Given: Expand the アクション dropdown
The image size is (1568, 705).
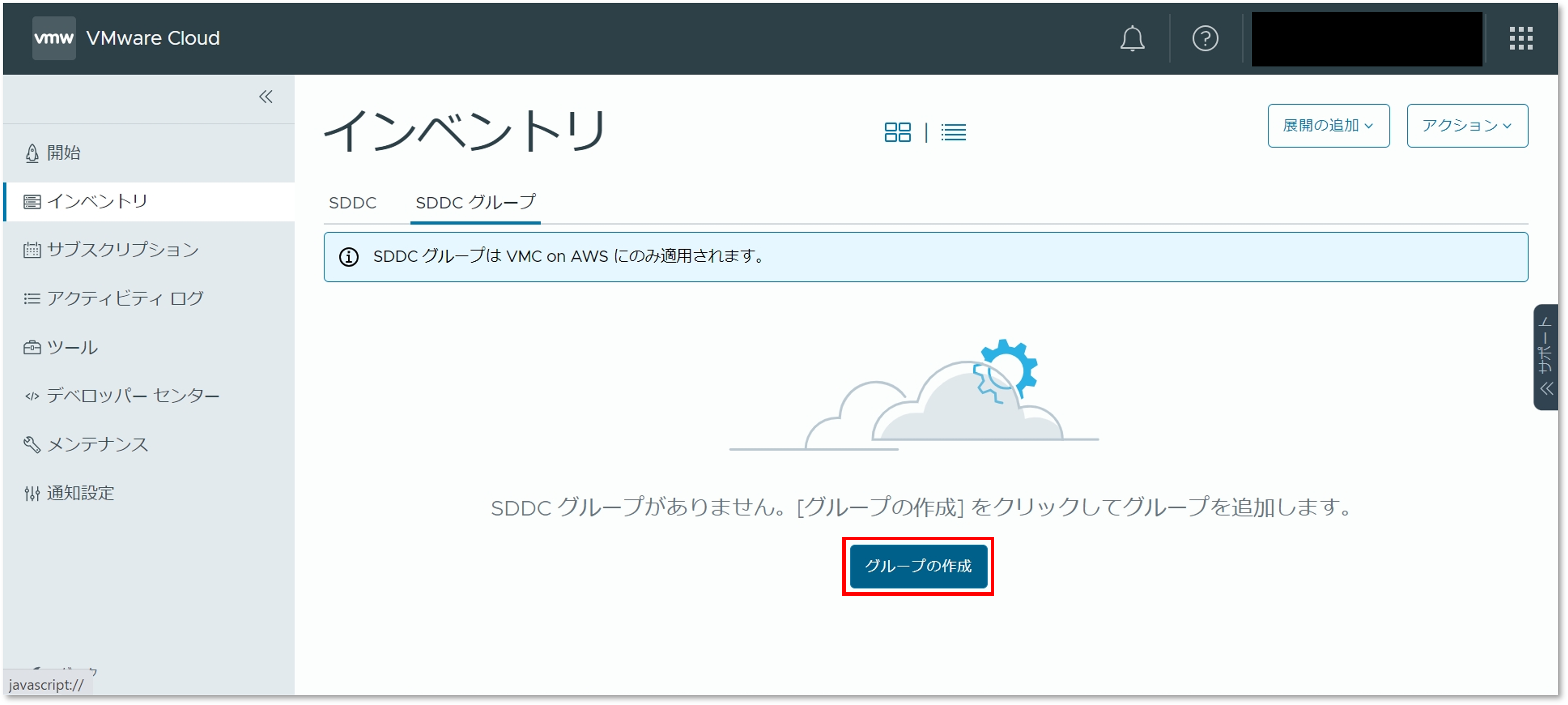Looking at the screenshot, I should [x=1467, y=126].
